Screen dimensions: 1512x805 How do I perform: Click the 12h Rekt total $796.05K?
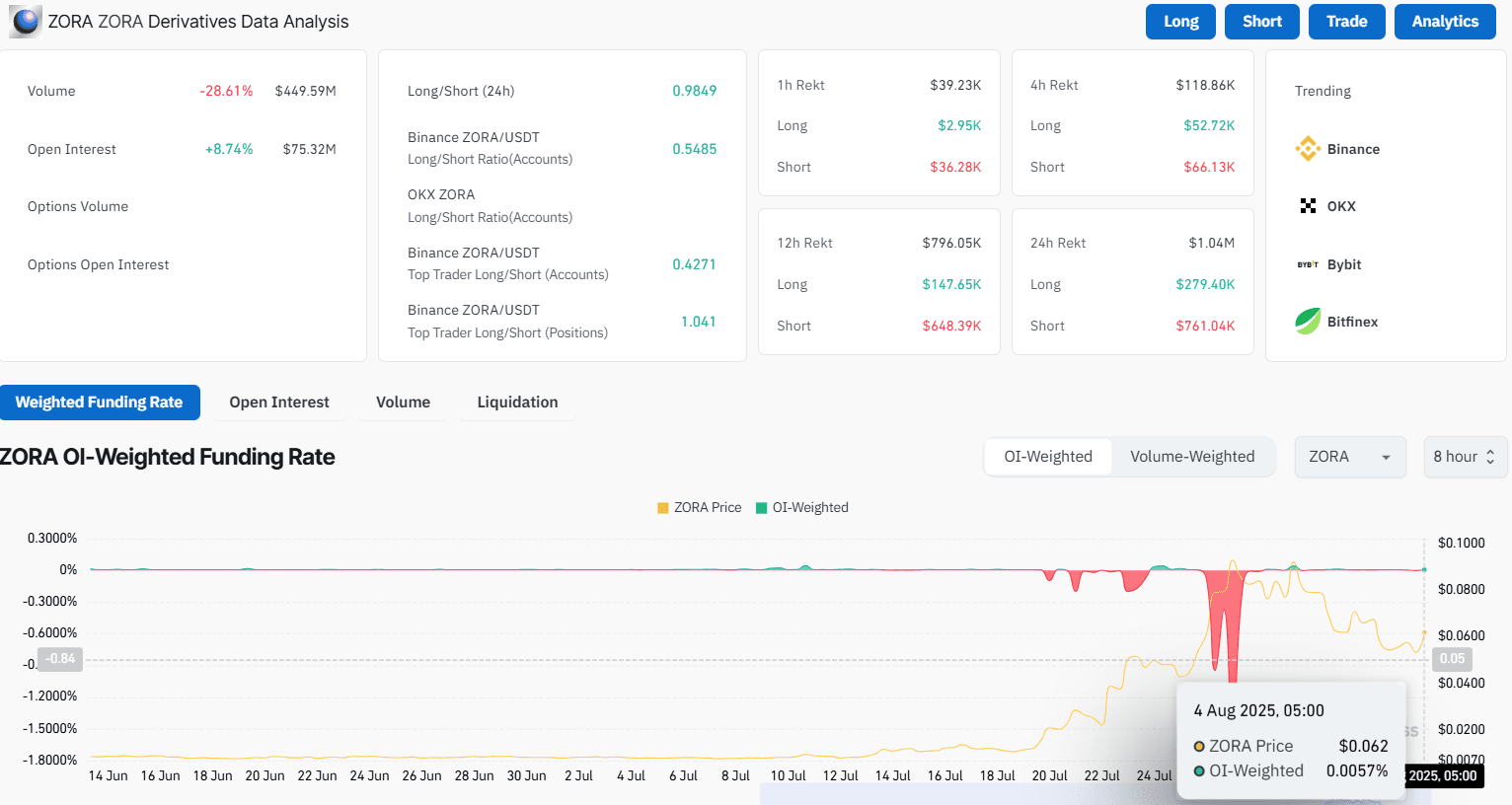(x=951, y=243)
